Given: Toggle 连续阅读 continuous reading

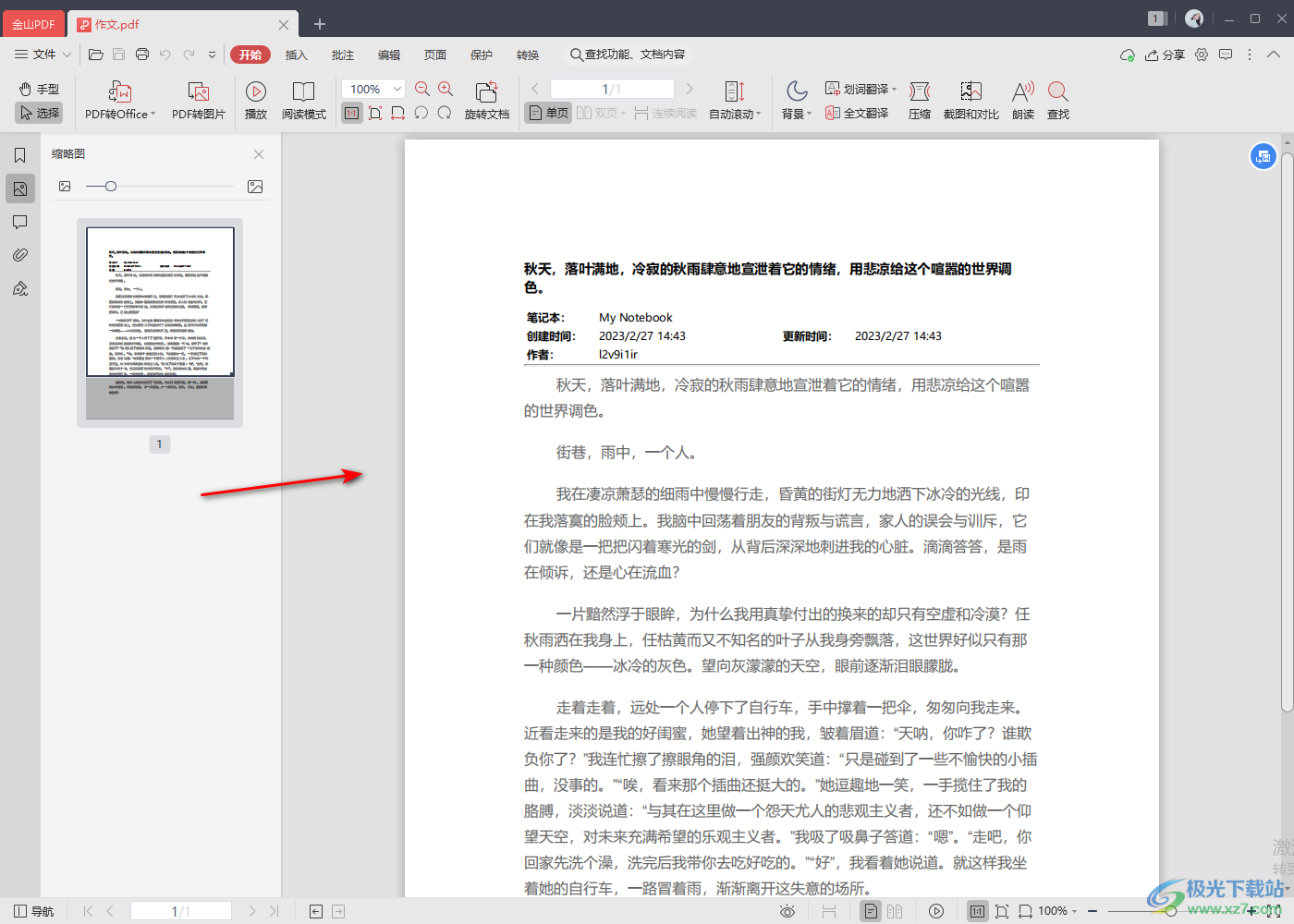Looking at the screenshot, I should click(x=665, y=113).
